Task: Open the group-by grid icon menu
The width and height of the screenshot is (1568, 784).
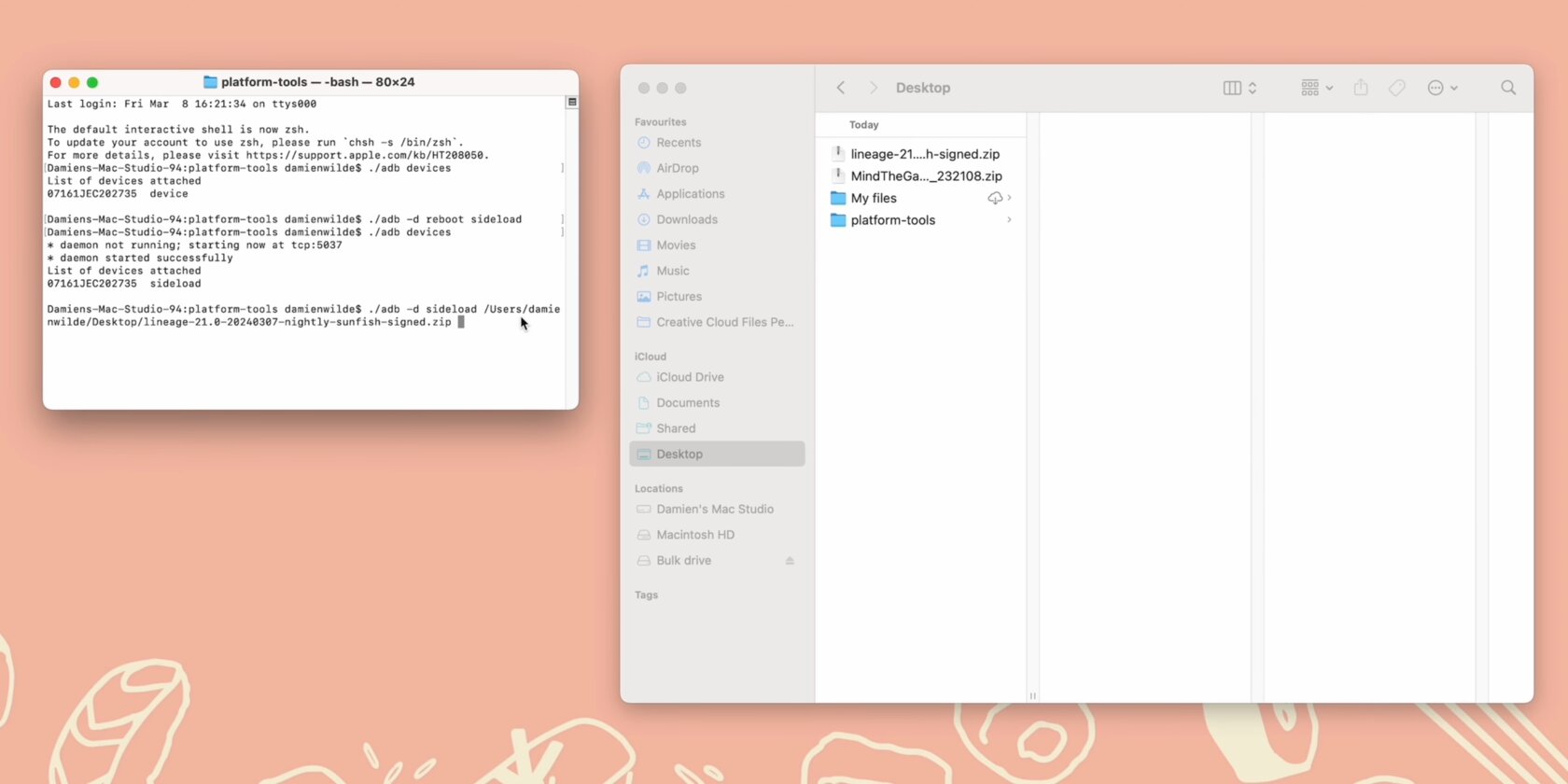Action: click(1317, 88)
